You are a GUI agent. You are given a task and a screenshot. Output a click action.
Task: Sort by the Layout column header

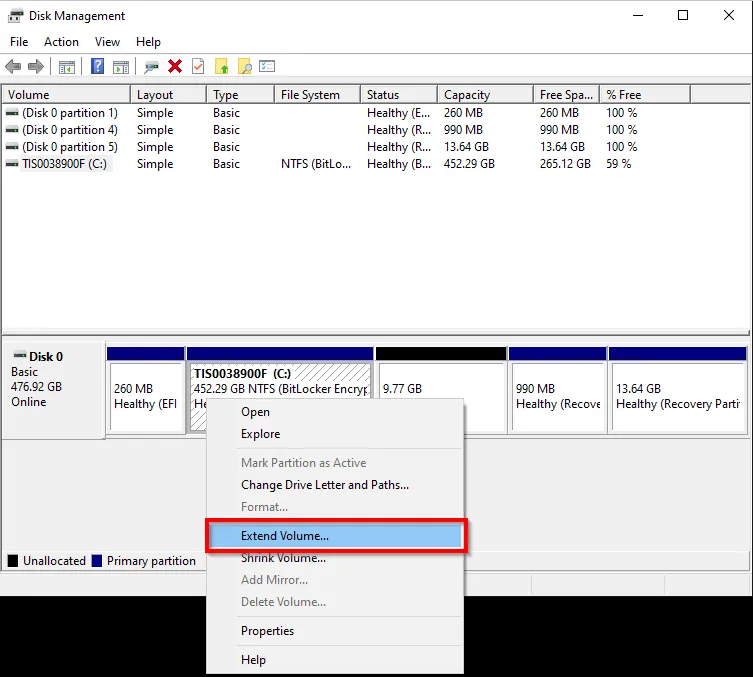(169, 95)
